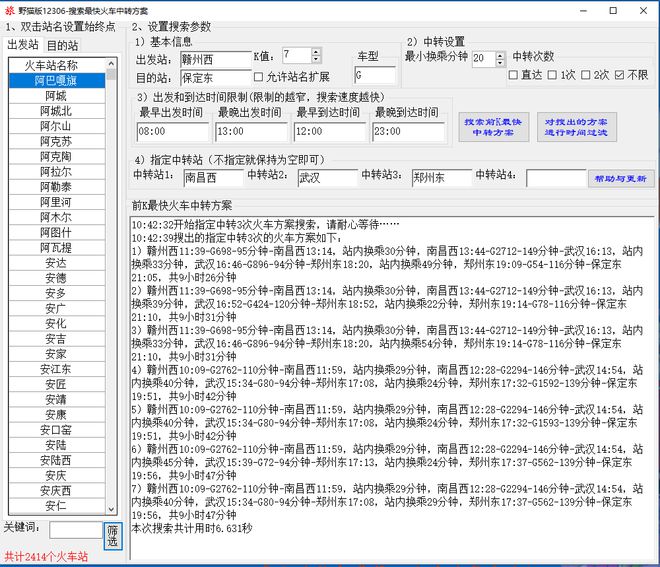Image resolution: width=660 pixels, height=567 pixels.
Task: Select station 安化 in list
Action: click(57, 324)
